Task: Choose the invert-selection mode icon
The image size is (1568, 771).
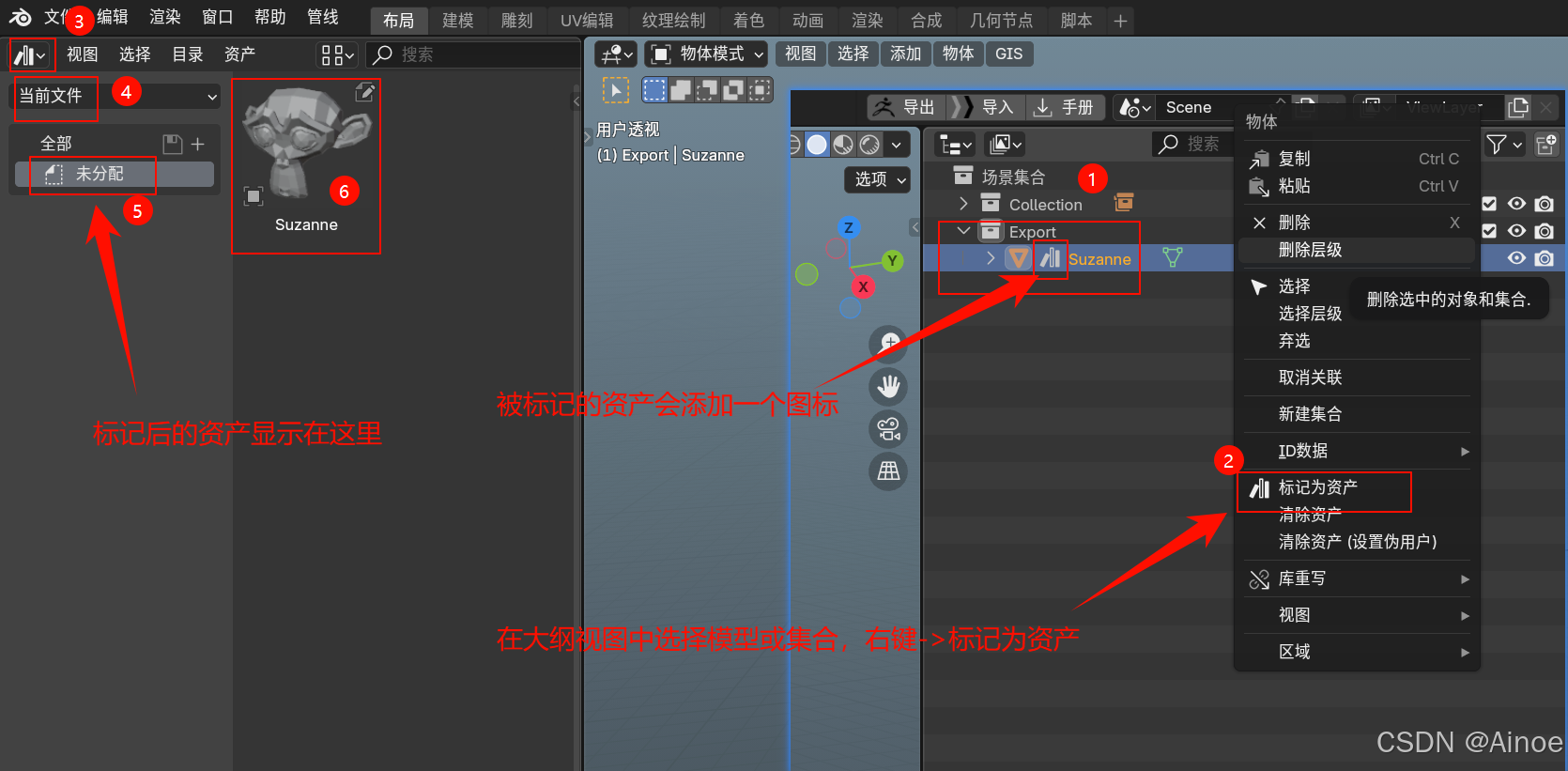Action: tap(733, 90)
